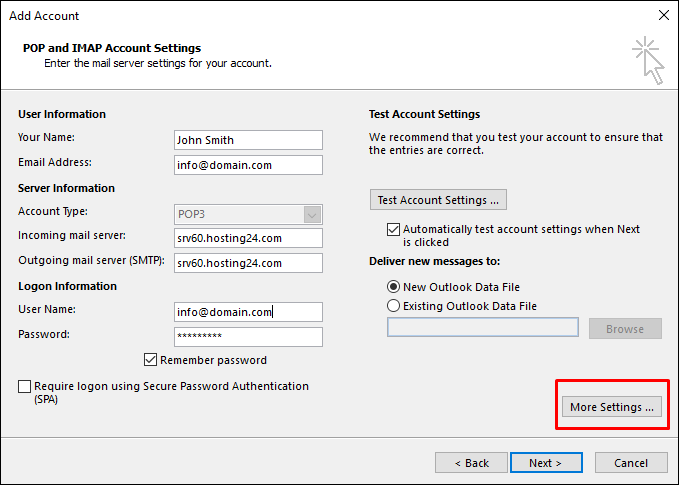
Task: Click the wizard cursor icon in header
Action: pos(646,61)
